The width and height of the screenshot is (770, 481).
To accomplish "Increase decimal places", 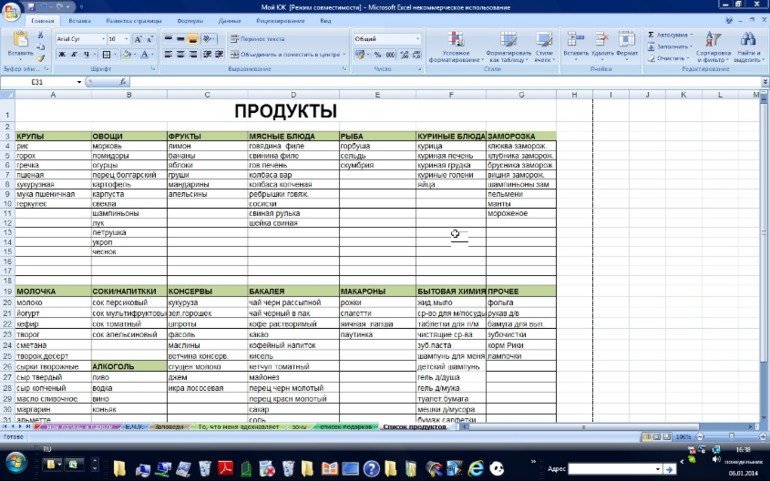I will pyautogui.click(x=404, y=55).
